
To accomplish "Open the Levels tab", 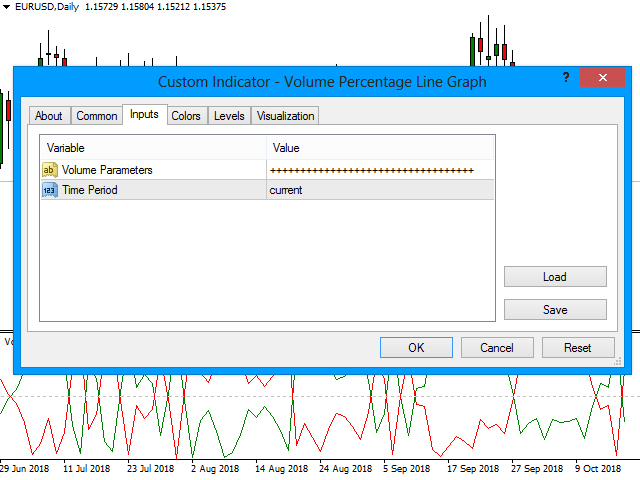I will 229,116.
